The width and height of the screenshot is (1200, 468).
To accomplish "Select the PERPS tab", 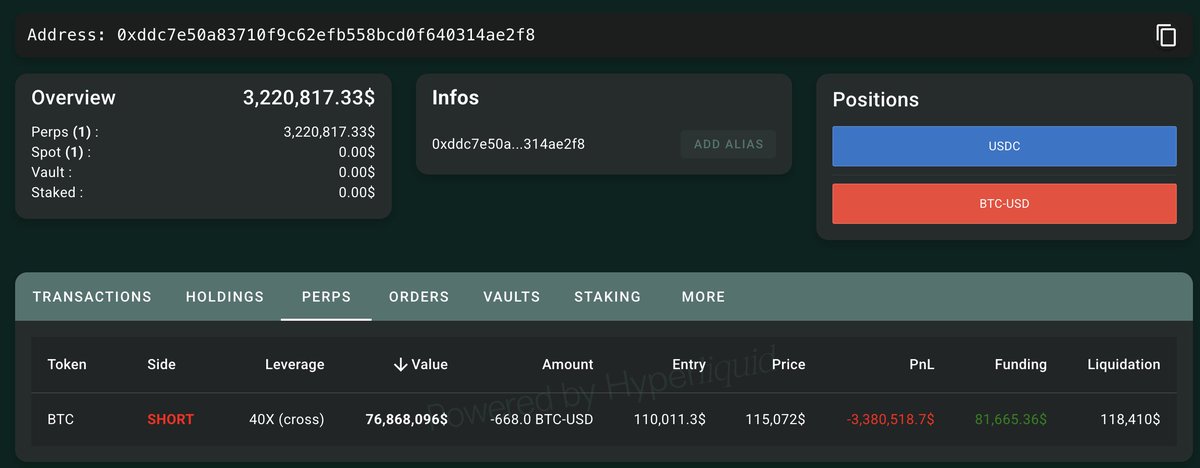I will 326,297.
